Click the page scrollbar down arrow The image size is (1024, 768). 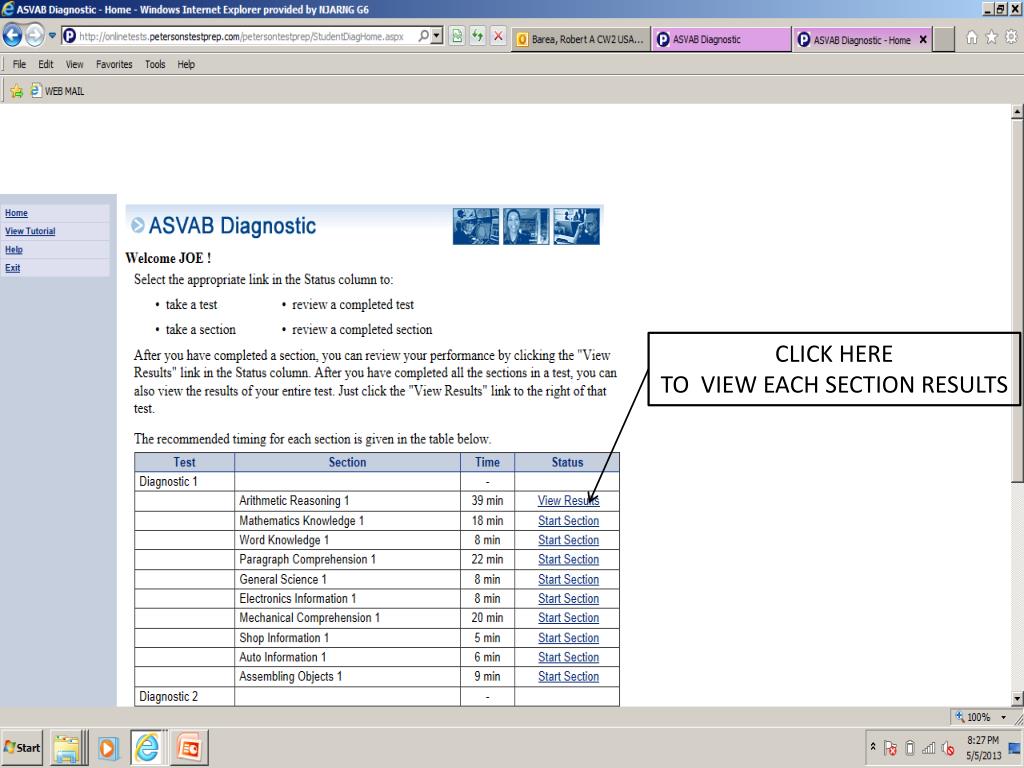click(1017, 699)
